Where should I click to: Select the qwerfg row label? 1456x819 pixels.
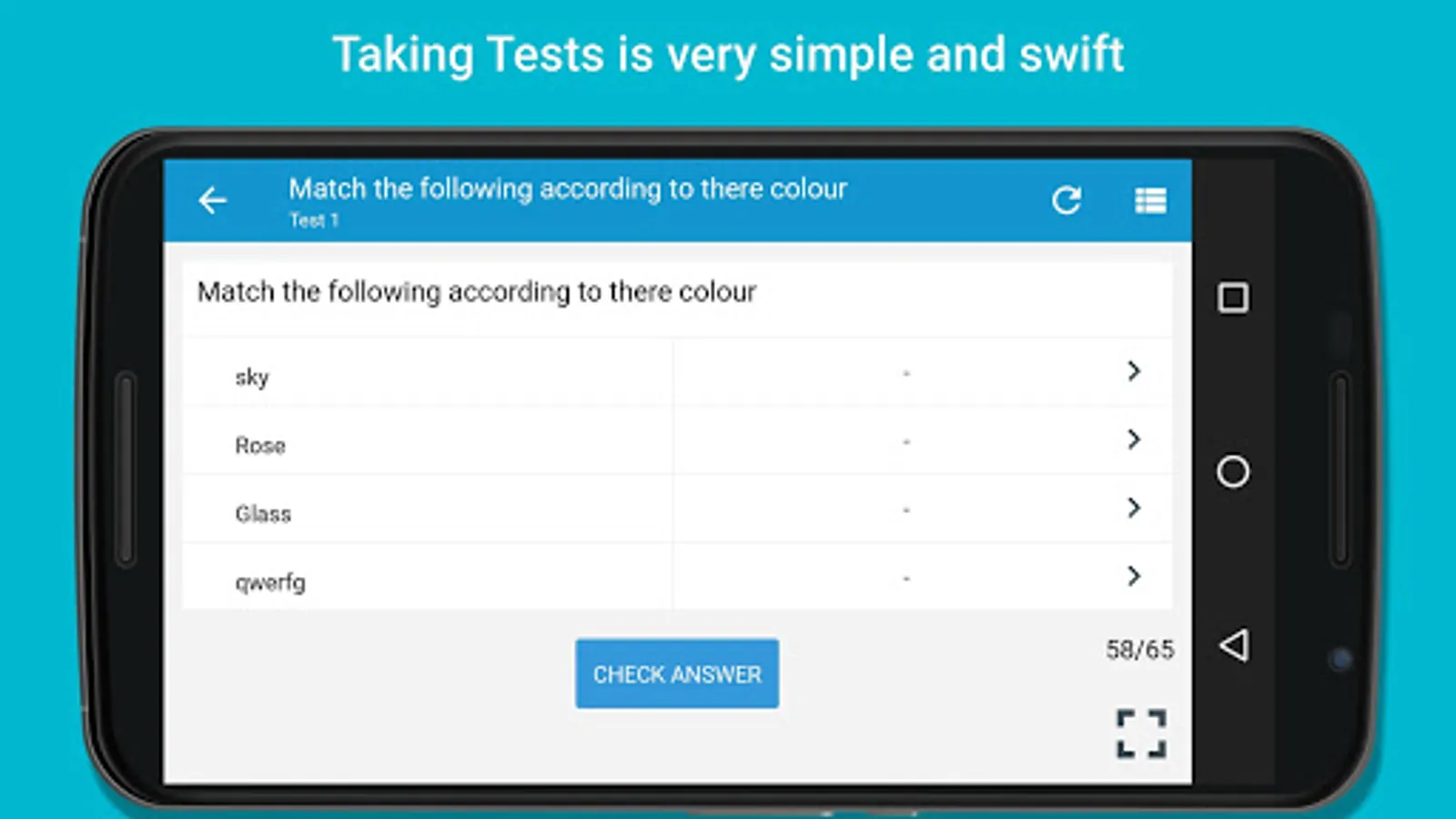click(x=270, y=581)
